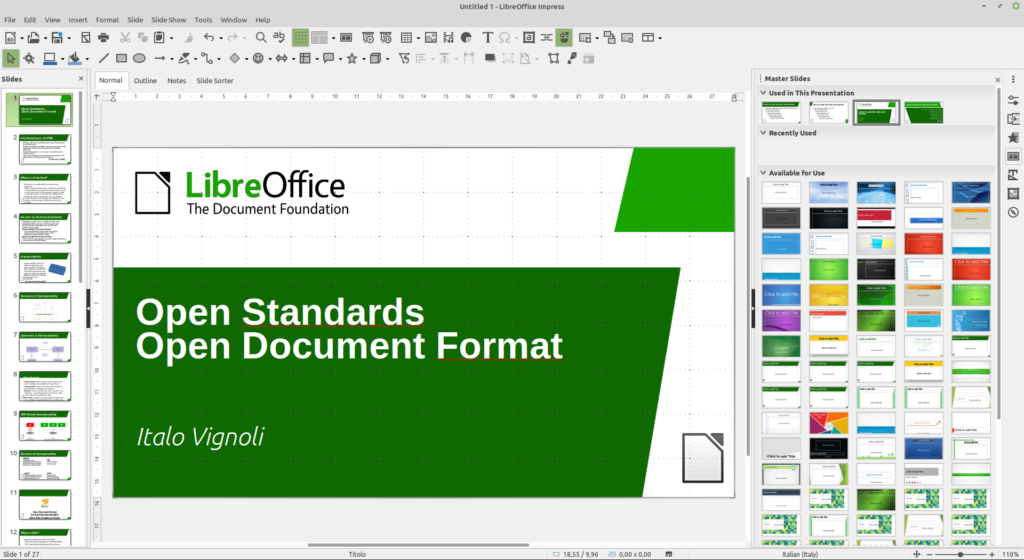Choose the Insert Line tool
Viewport: 1024px width, 560px height.
(104, 59)
